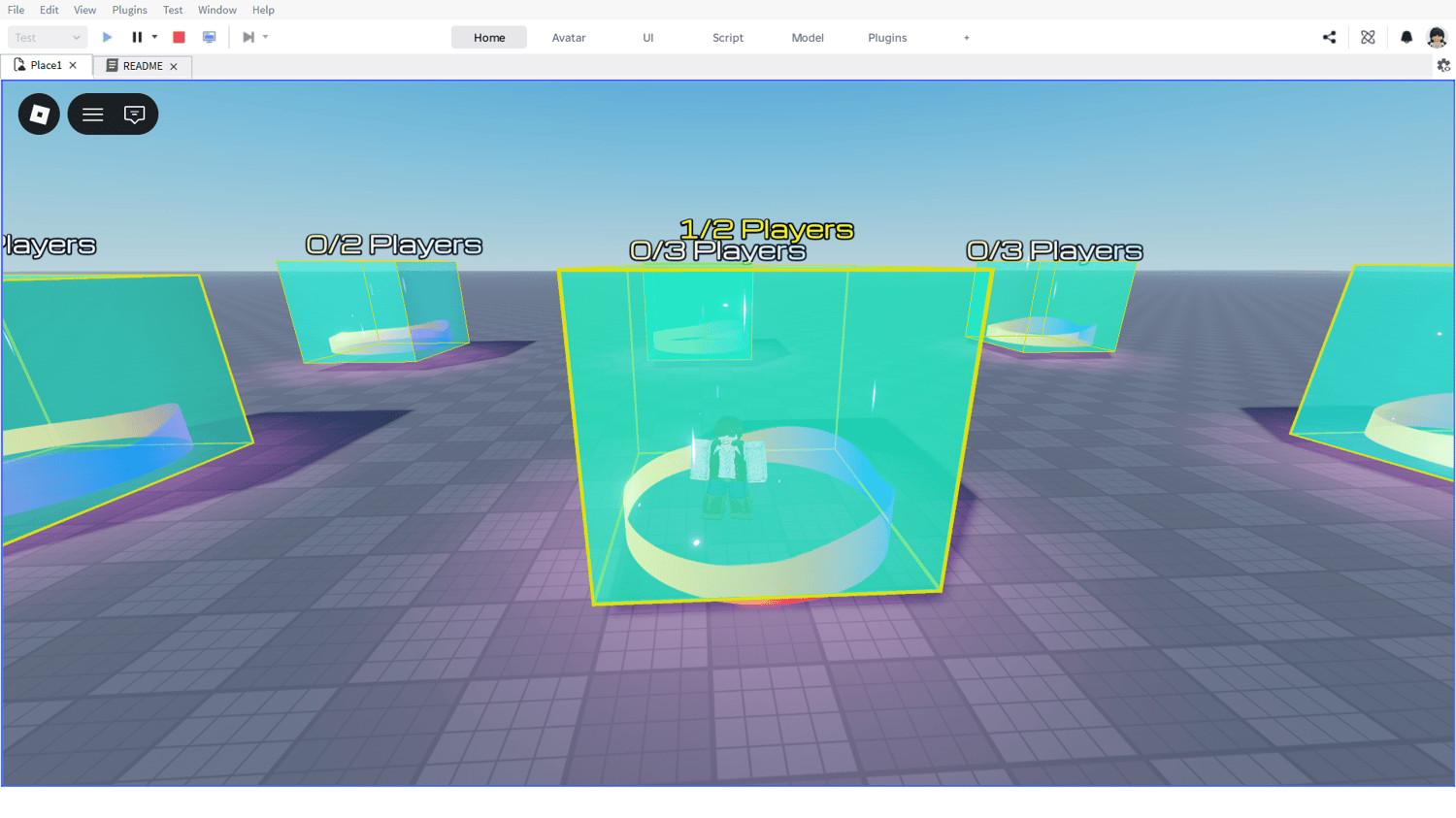Click the step forward icon
Image resolution: width=1456 pixels, height=818 pixels.
pos(248,37)
